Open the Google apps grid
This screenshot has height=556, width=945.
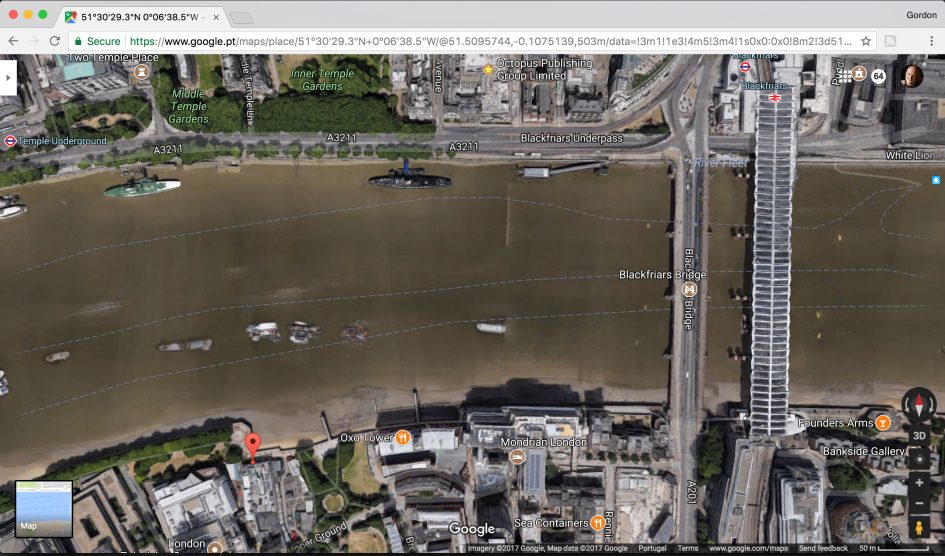(845, 76)
